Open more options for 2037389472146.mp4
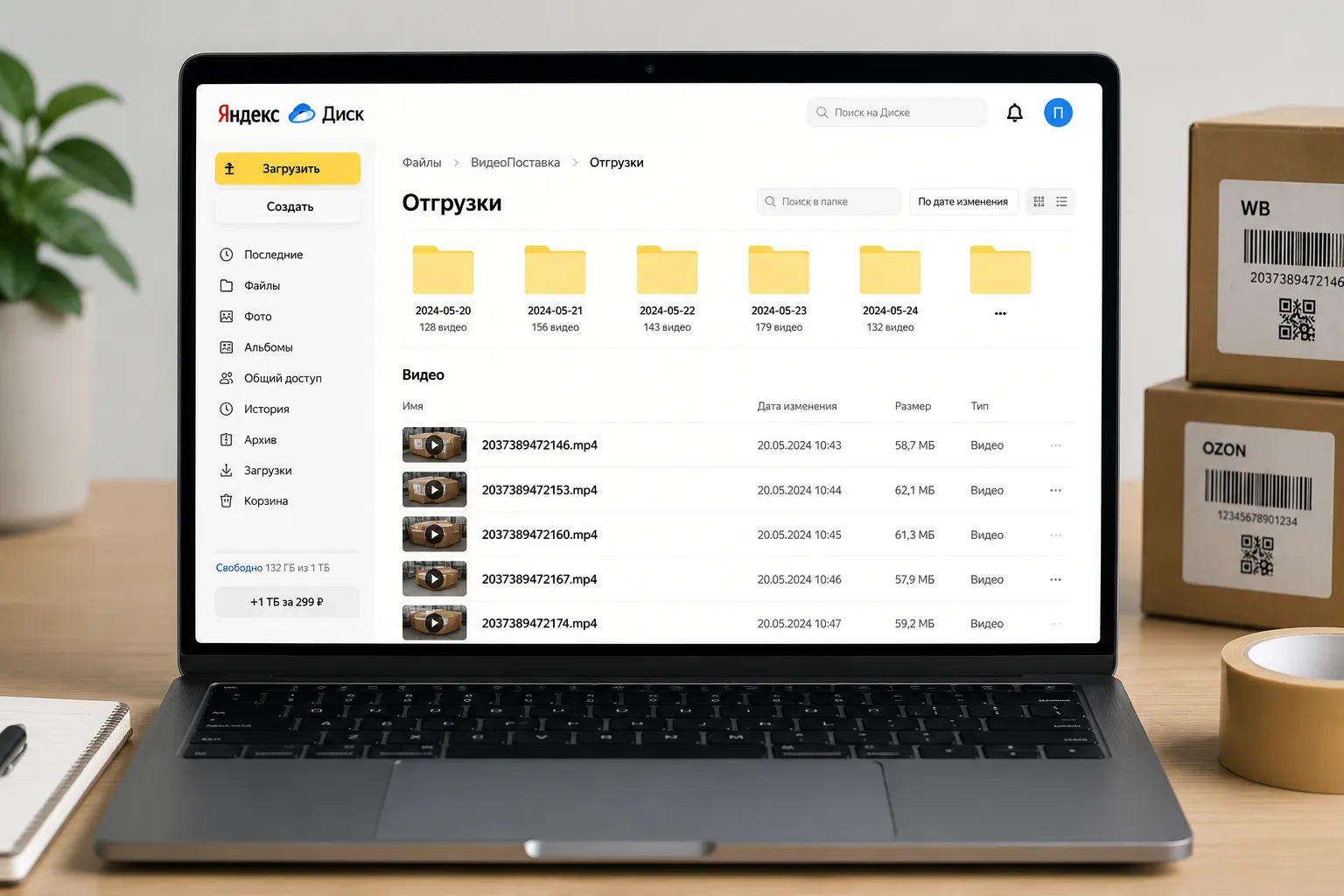This screenshot has width=1344, height=896. click(x=1055, y=445)
